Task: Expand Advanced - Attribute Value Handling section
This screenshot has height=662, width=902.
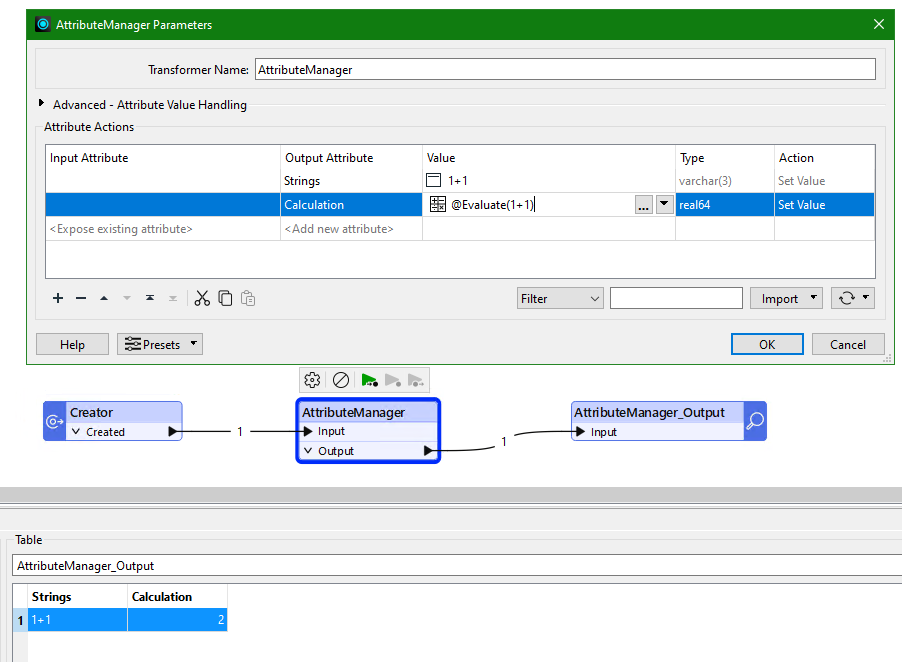Action: coord(41,103)
